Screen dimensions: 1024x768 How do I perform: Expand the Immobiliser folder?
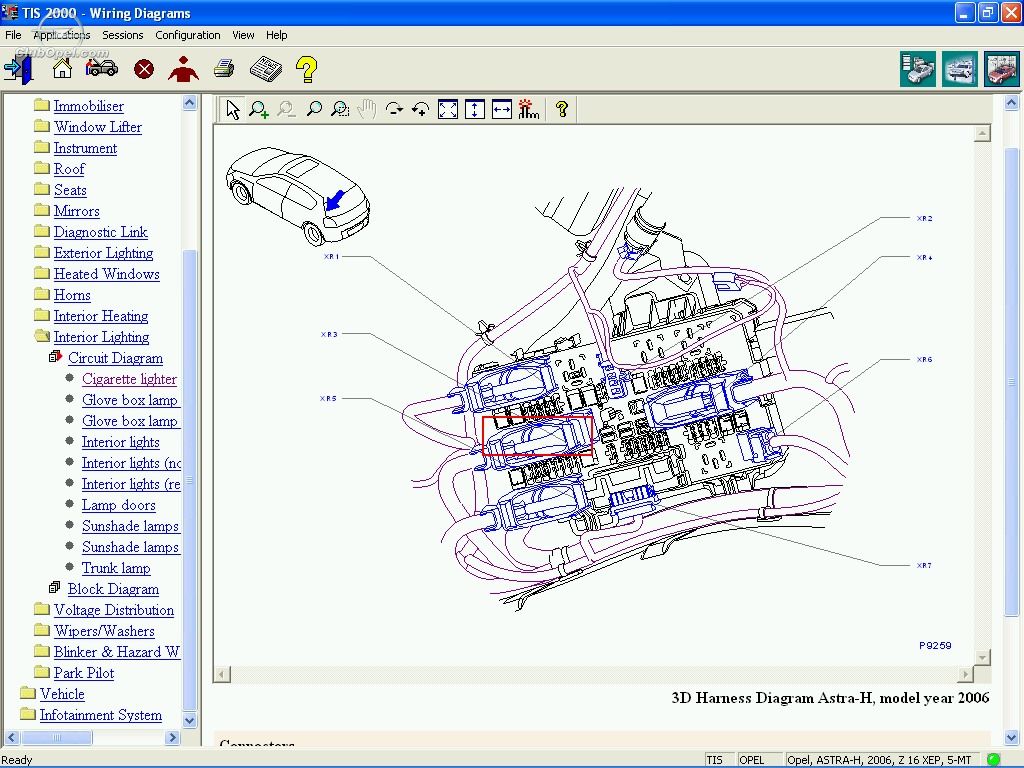[42, 105]
